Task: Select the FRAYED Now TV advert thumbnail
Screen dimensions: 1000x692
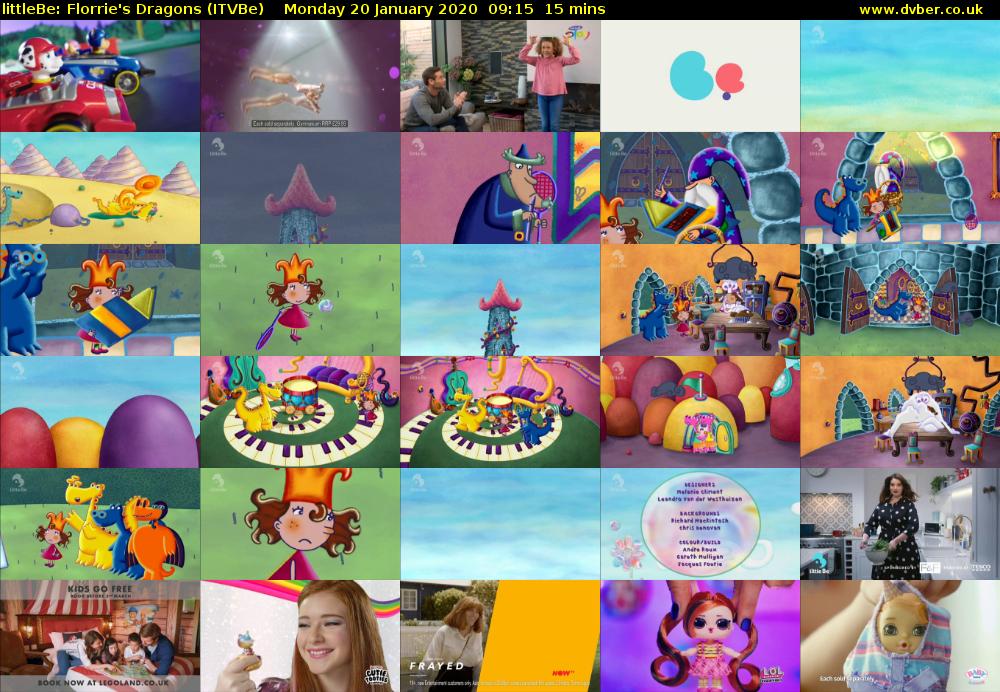Action: [500, 636]
